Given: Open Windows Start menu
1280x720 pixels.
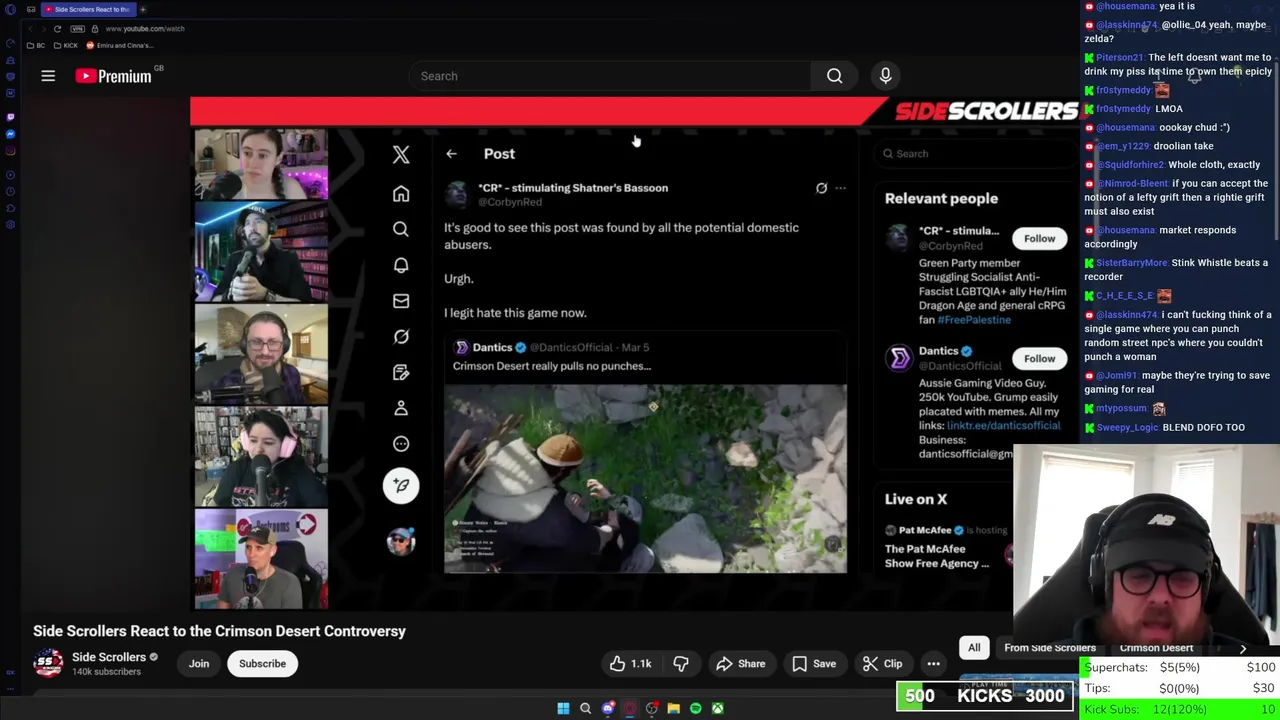Looking at the screenshot, I should [x=563, y=708].
